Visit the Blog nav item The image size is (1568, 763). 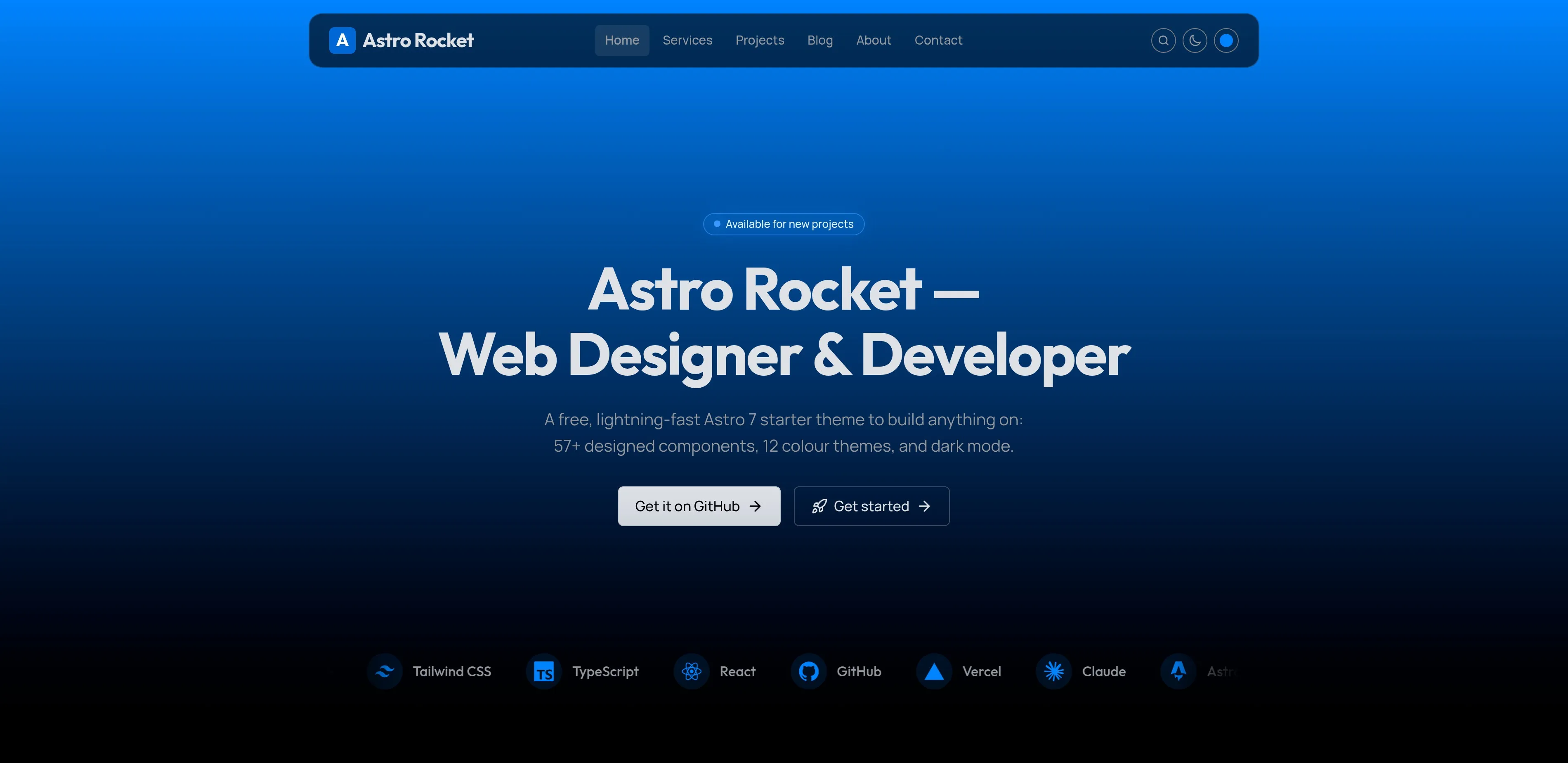[x=820, y=40]
